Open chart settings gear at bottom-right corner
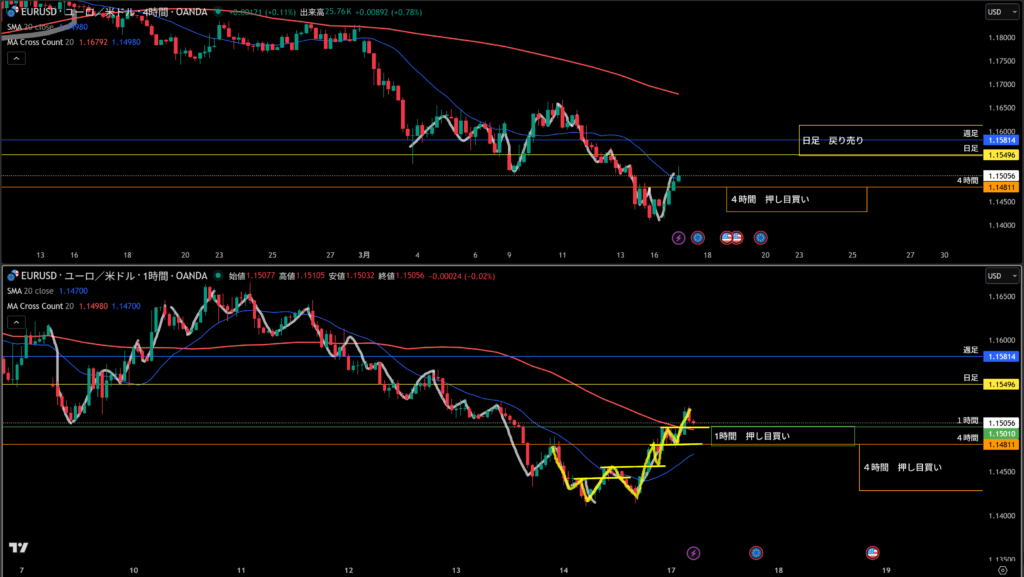Image resolution: width=1024 pixels, height=577 pixels. [x=1002, y=567]
